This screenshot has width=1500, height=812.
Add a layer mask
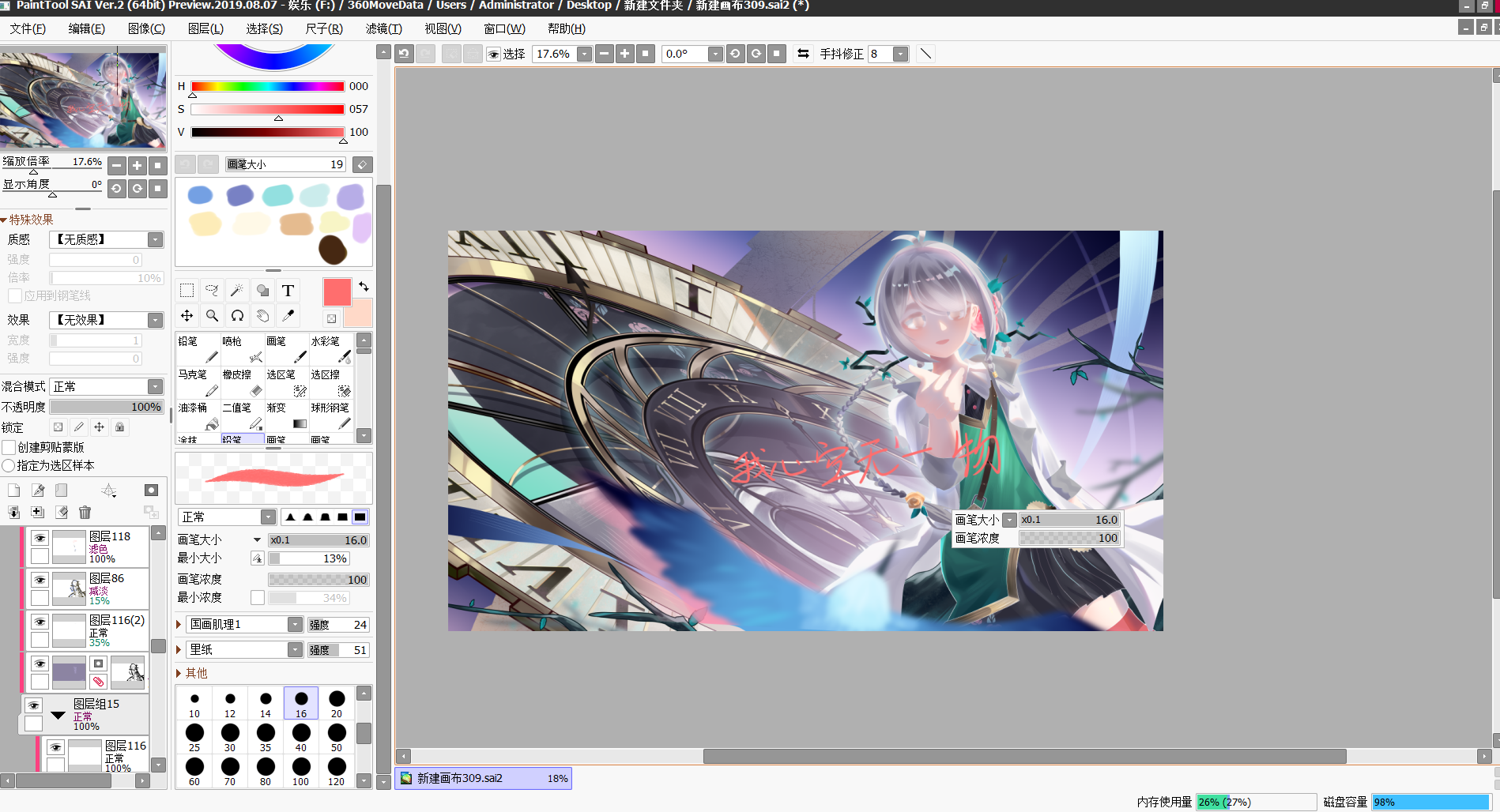coord(152,491)
